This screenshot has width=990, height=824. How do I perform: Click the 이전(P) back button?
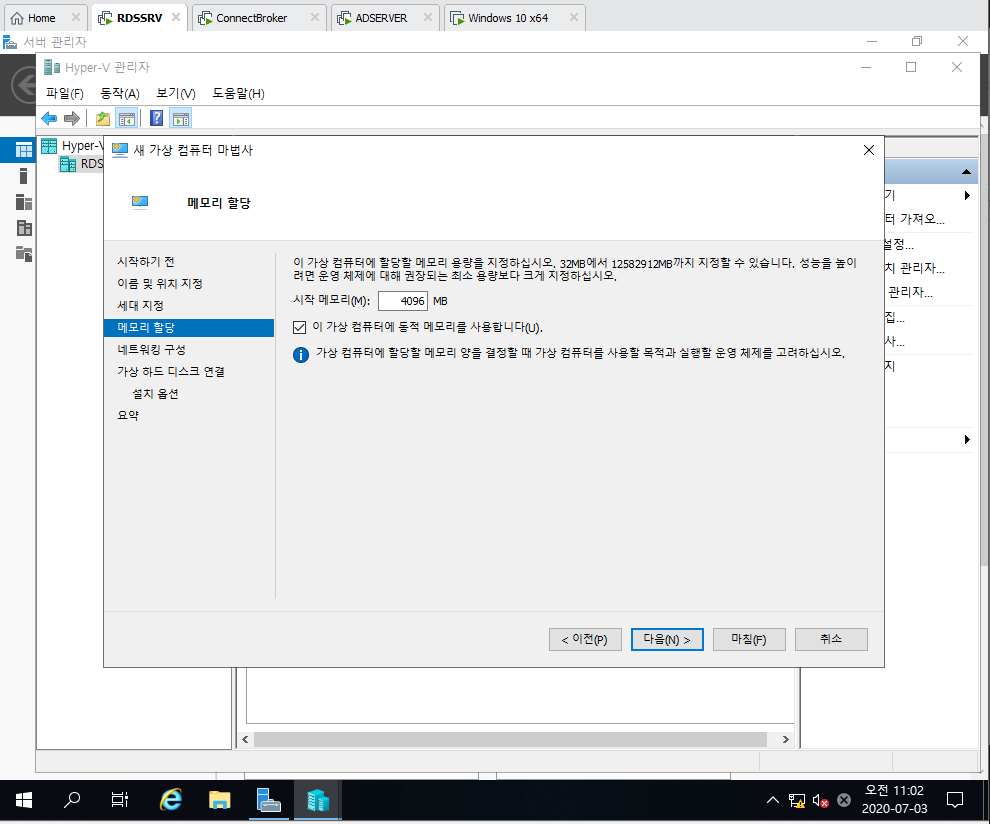(585, 640)
